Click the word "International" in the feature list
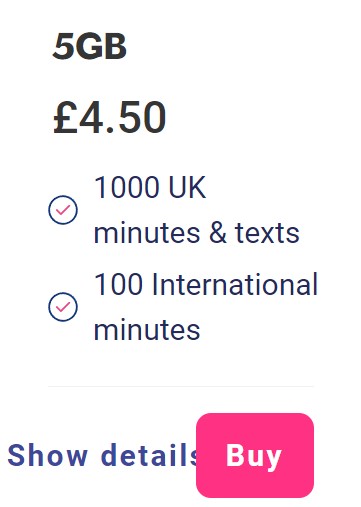This screenshot has width=361, height=507. (x=235, y=284)
